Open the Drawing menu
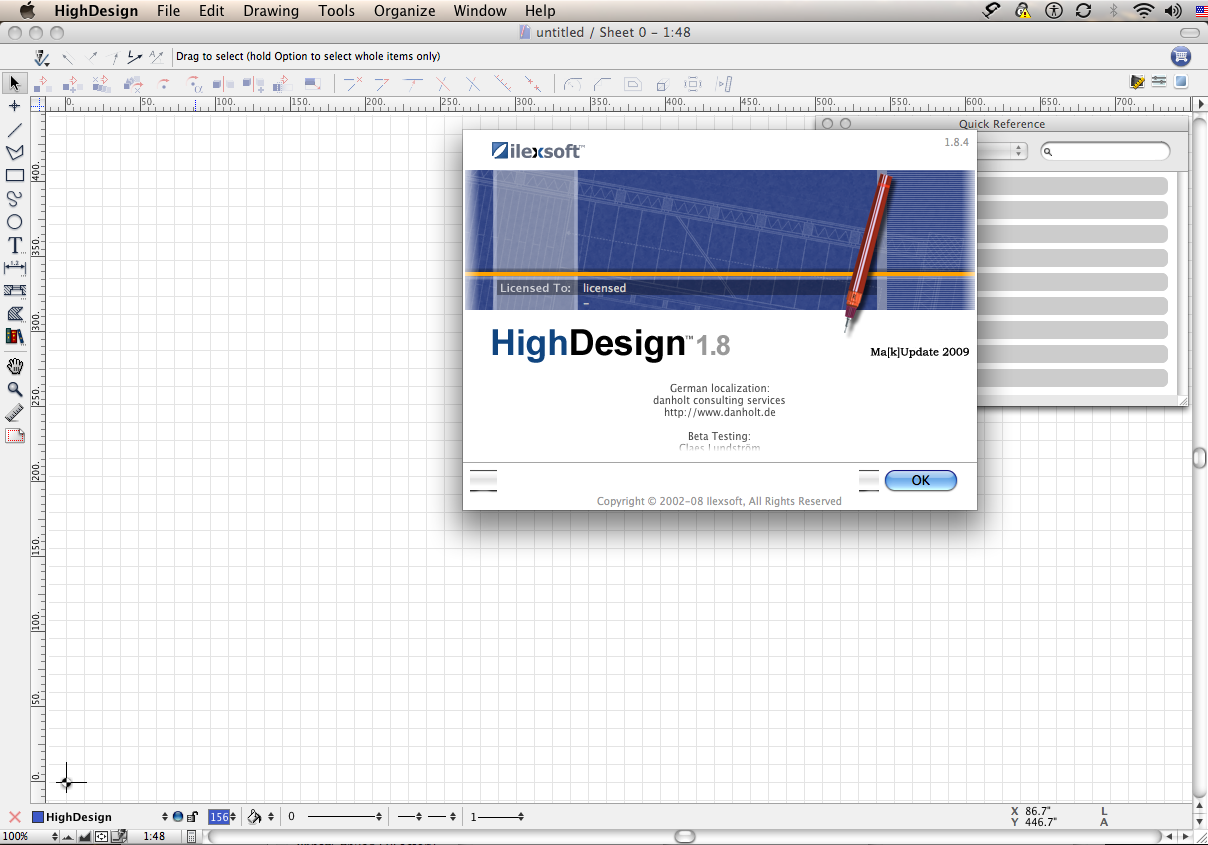Screen dimensions: 1208x845 [x=271, y=11]
